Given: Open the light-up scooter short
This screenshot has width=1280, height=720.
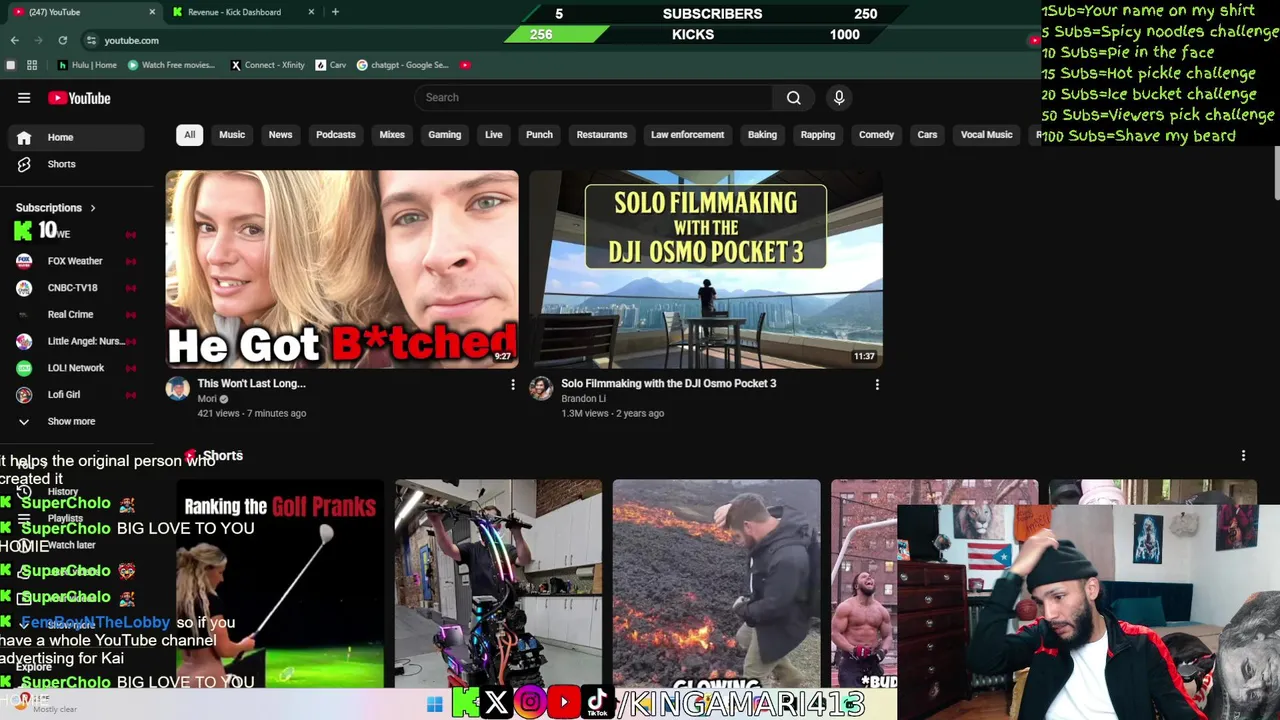Looking at the screenshot, I should pos(498,584).
